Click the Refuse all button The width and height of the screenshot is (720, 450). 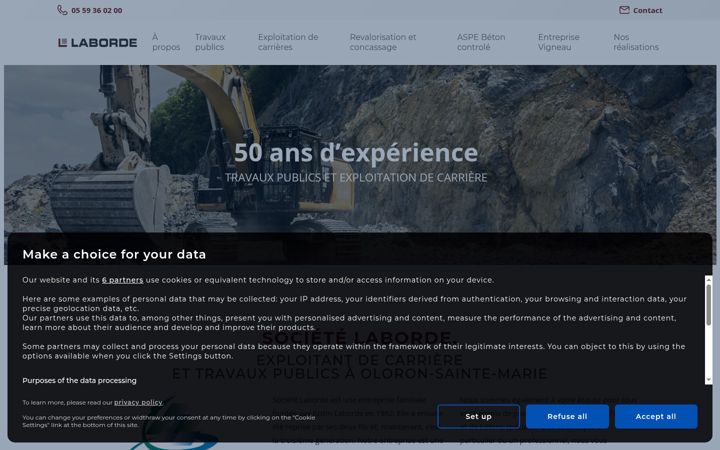point(567,416)
